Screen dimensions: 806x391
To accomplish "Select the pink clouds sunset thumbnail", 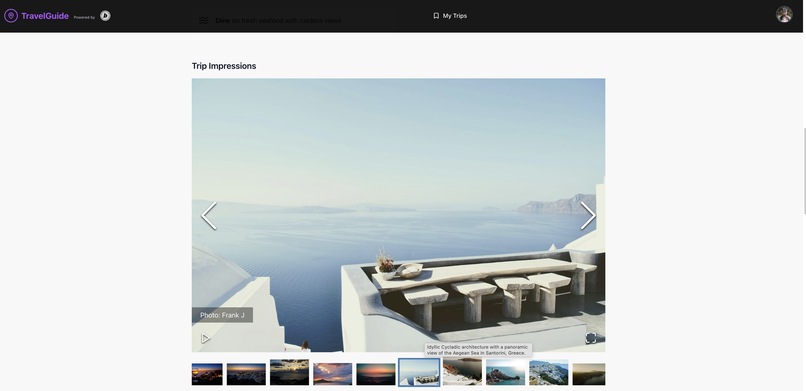I will pos(333,374).
